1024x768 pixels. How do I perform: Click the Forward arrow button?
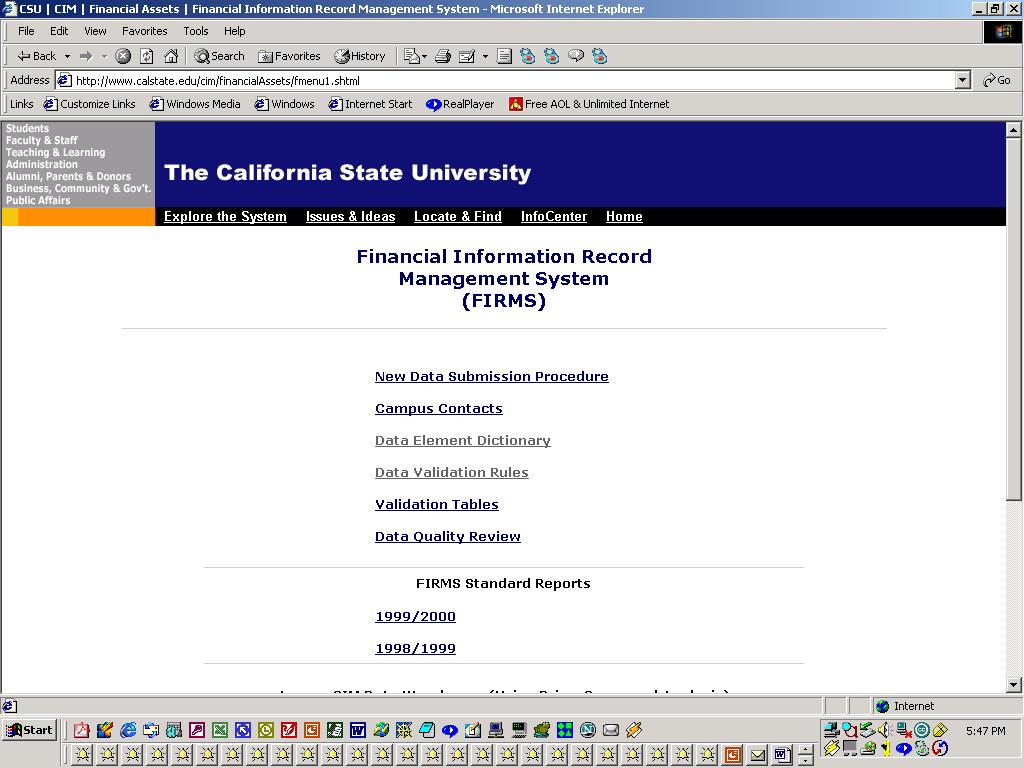[x=86, y=56]
